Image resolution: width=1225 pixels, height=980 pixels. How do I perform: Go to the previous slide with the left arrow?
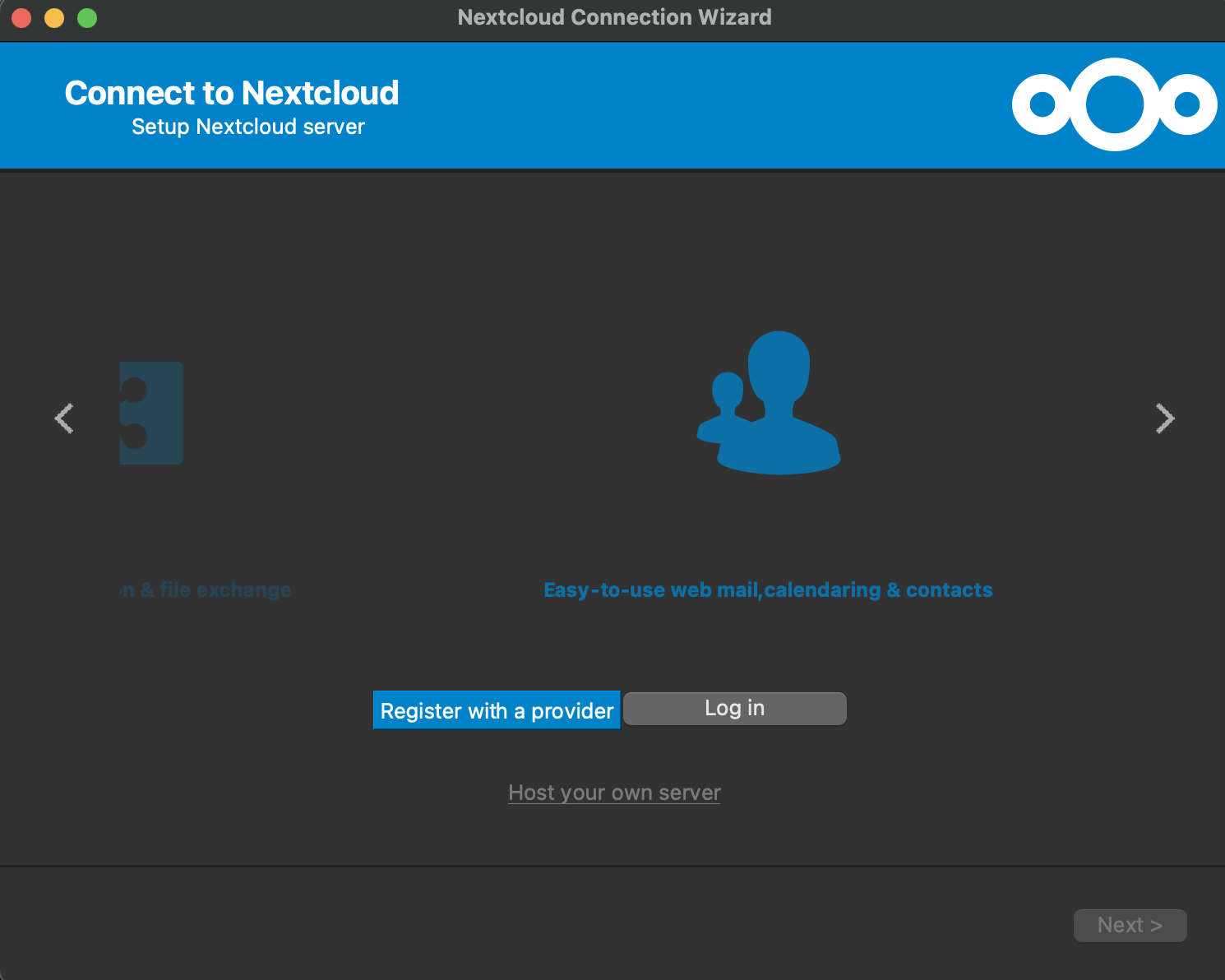tap(64, 418)
